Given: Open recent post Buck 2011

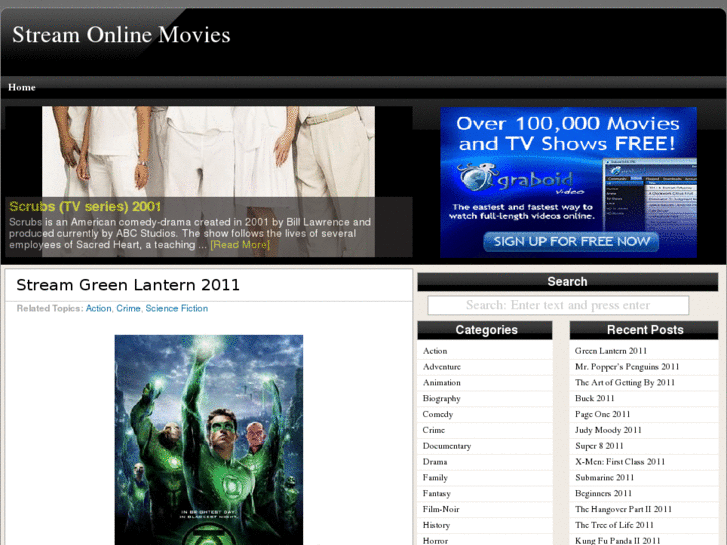Looking at the screenshot, I should (x=594, y=398).
